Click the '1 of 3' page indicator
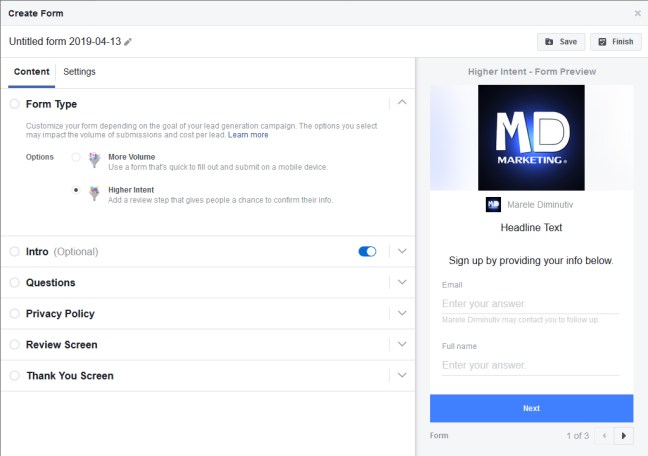648x456 pixels. click(577, 436)
